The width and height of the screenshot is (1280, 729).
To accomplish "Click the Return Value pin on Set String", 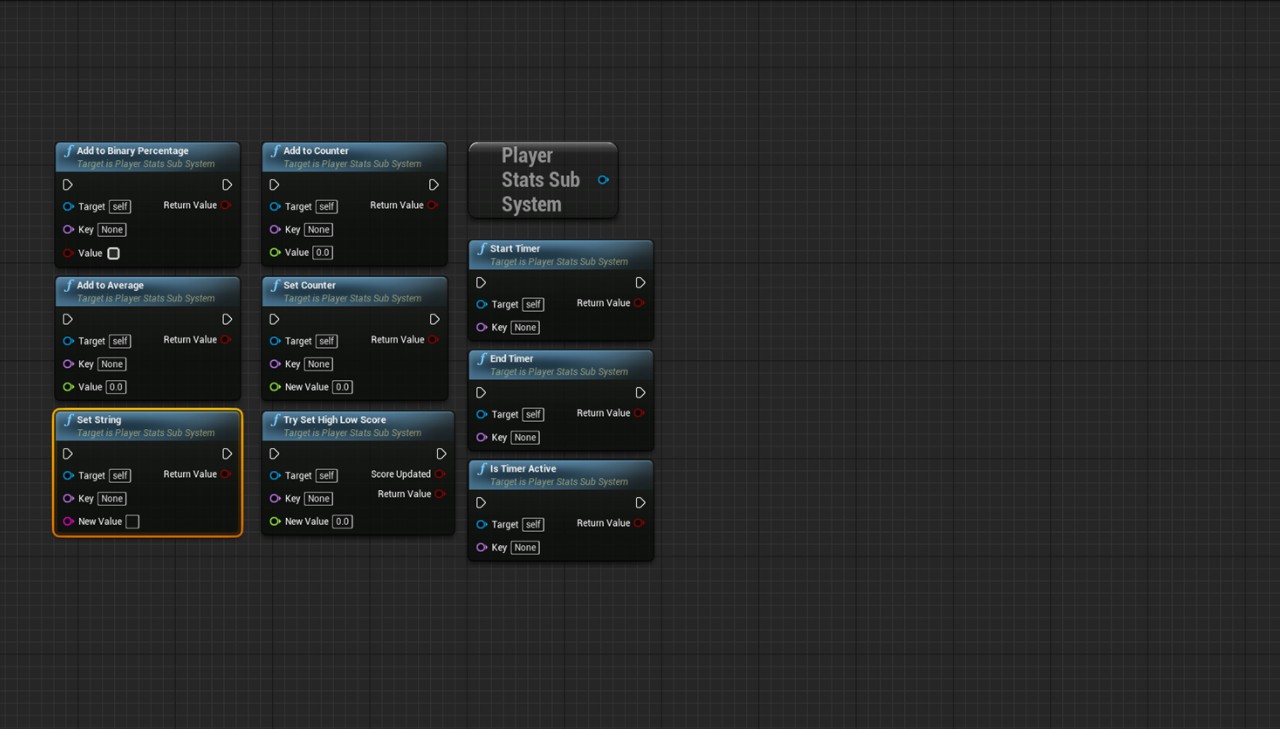I will pos(226,474).
